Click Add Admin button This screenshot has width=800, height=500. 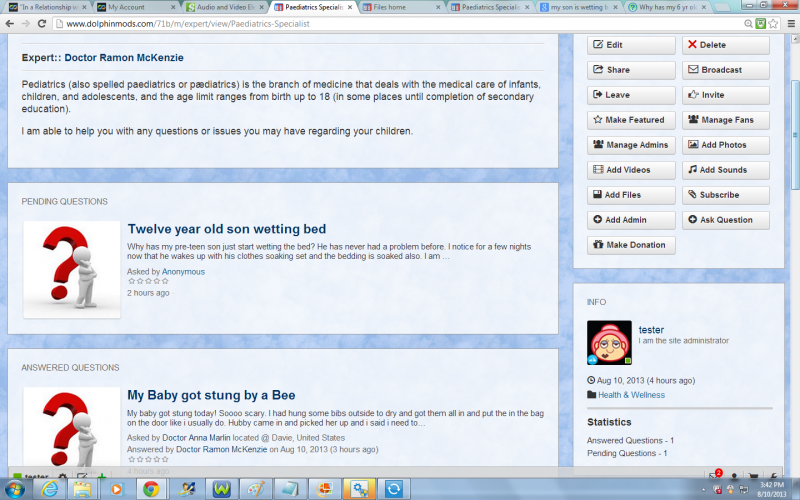[x=631, y=220]
